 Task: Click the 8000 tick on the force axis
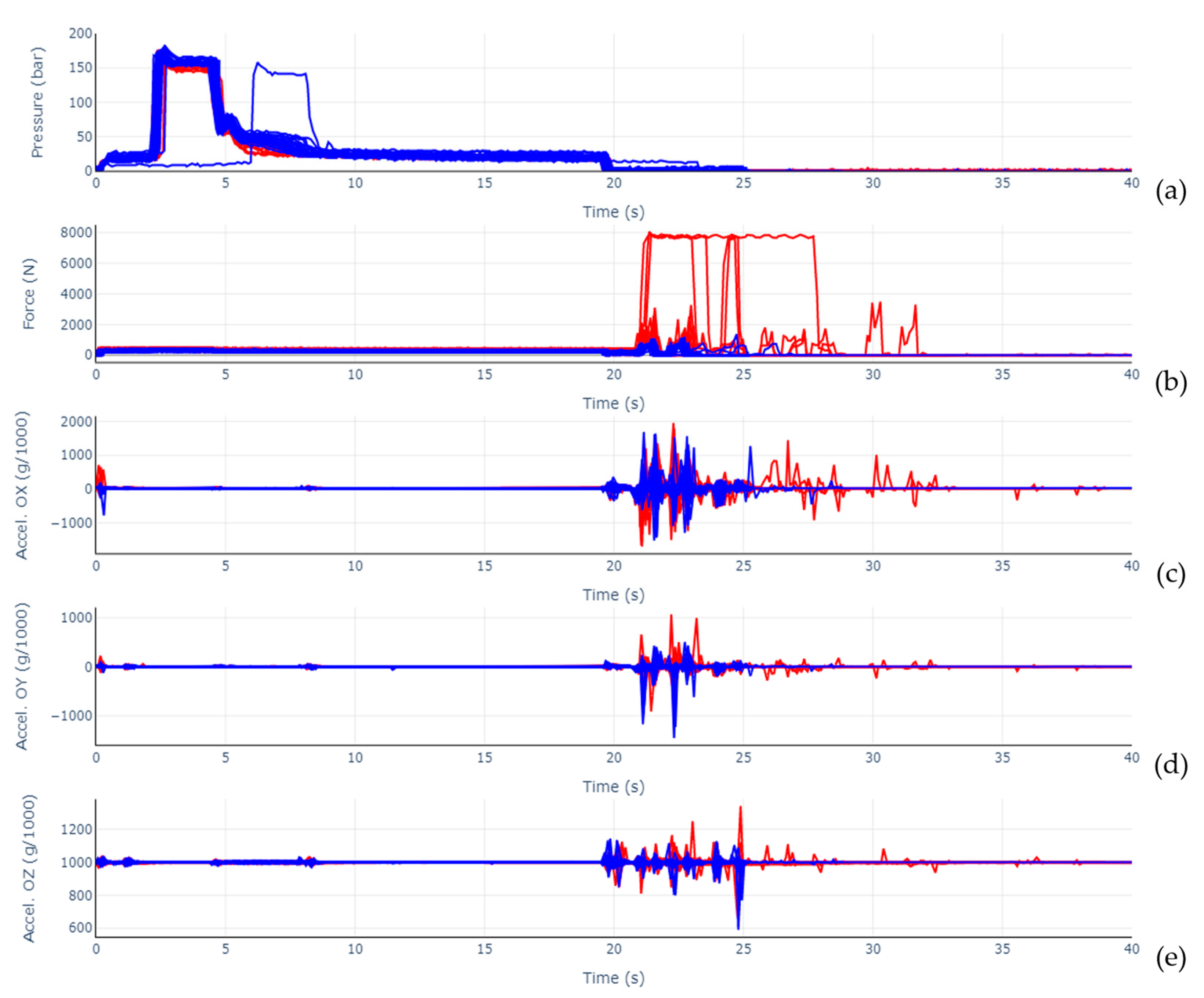[76, 233]
